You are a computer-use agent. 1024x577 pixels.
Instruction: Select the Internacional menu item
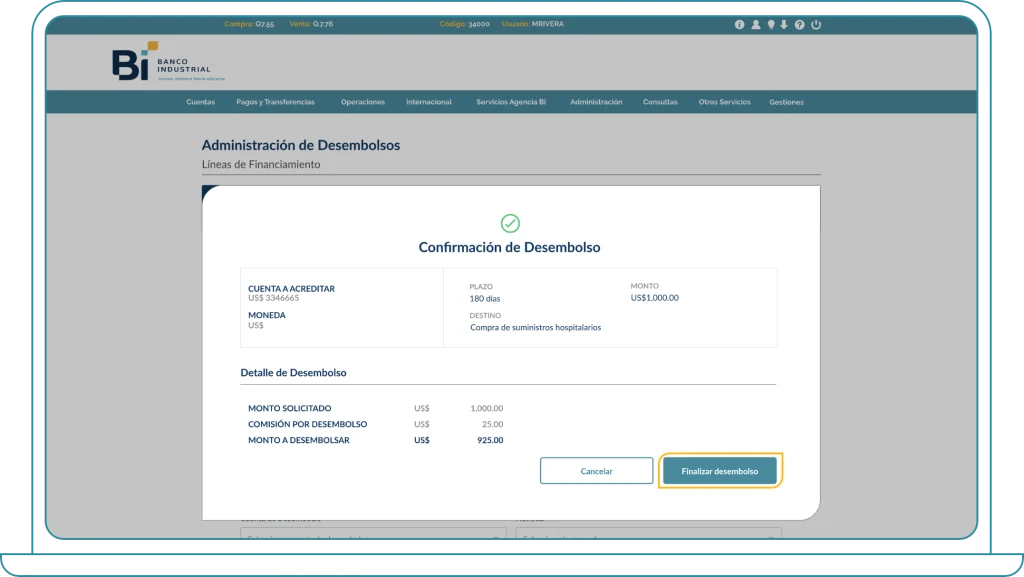click(x=429, y=102)
